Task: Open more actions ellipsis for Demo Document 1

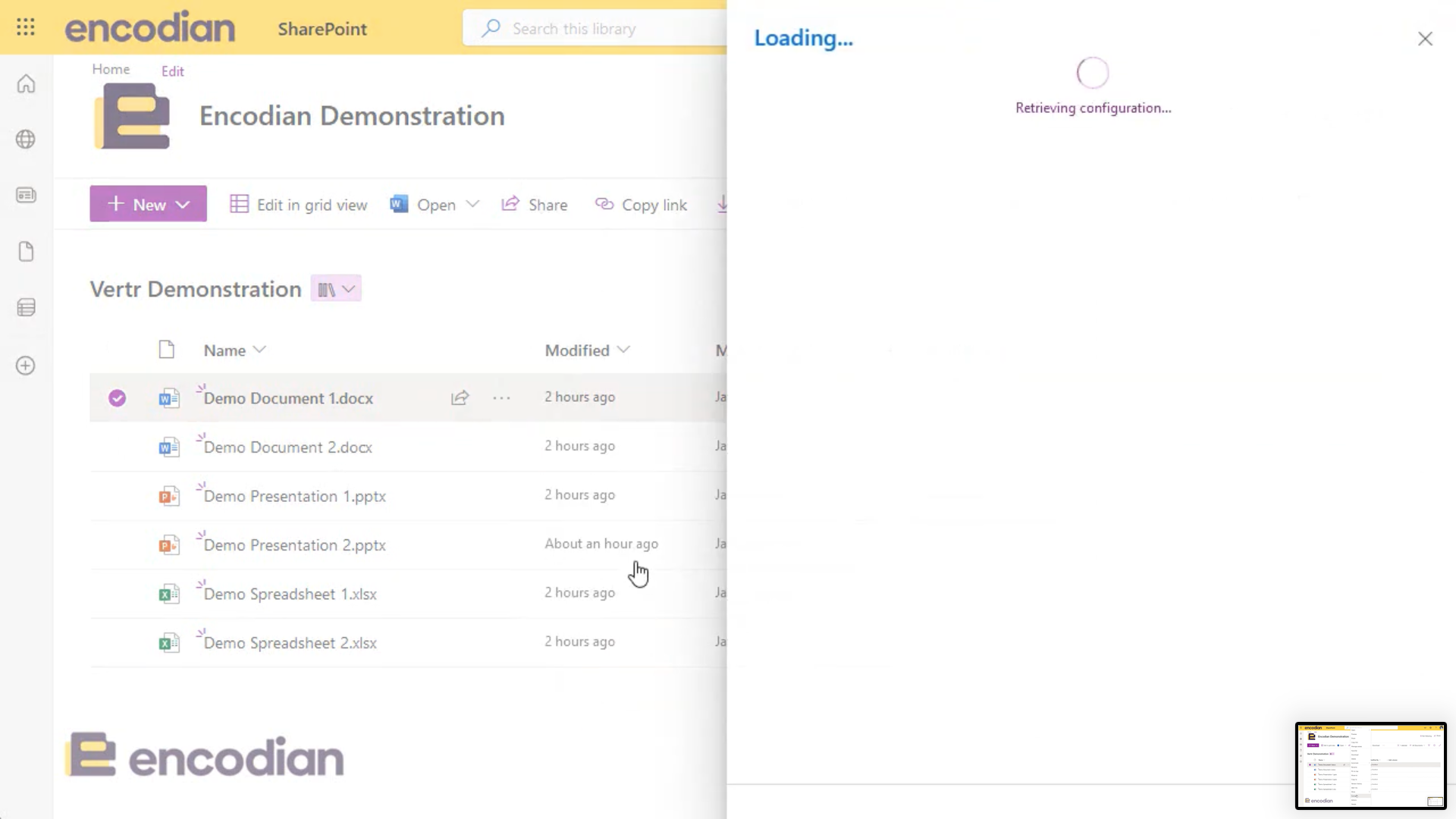Action: point(501,397)
